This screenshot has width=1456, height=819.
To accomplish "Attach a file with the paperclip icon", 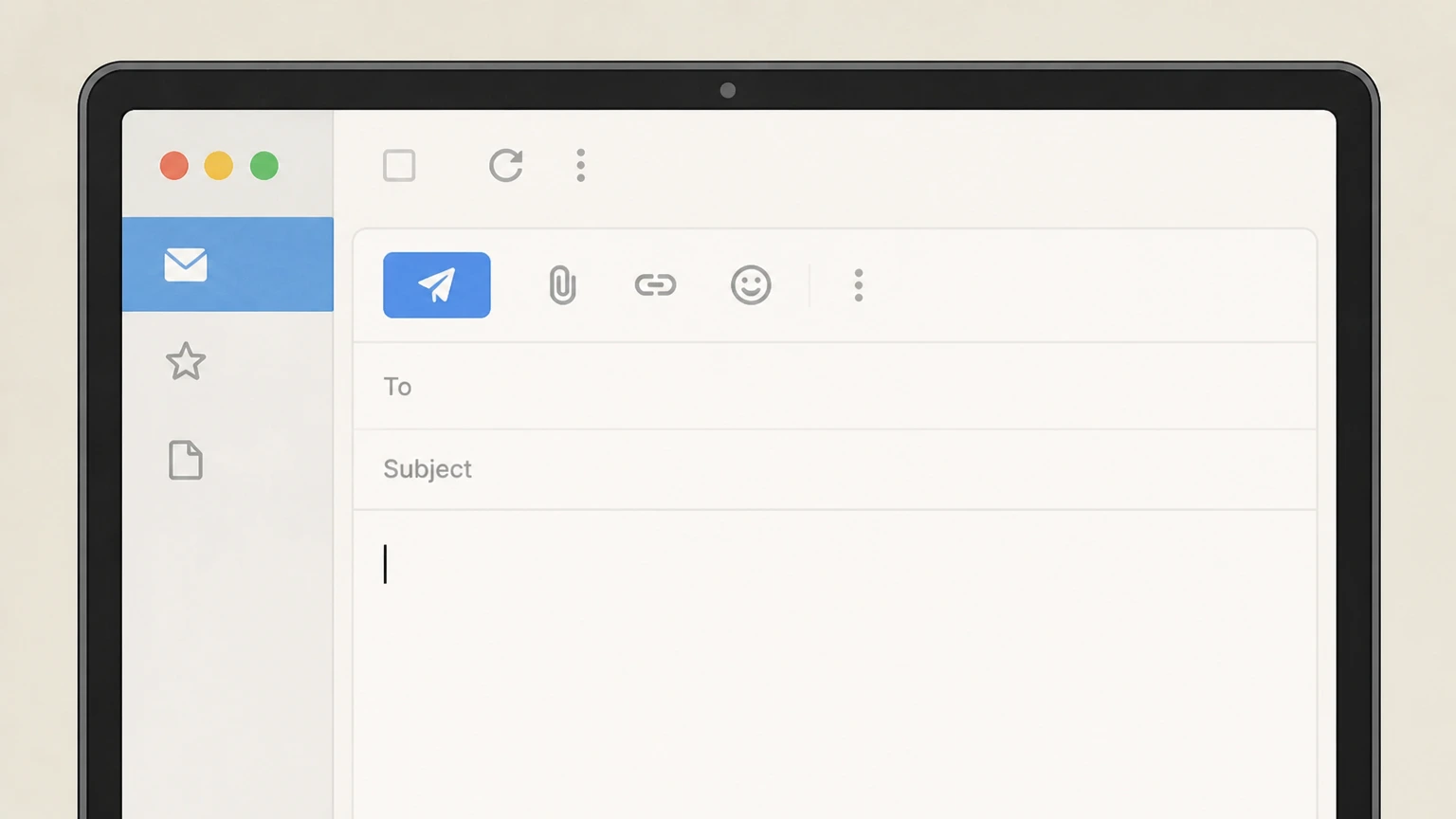I will coord(562,285).
